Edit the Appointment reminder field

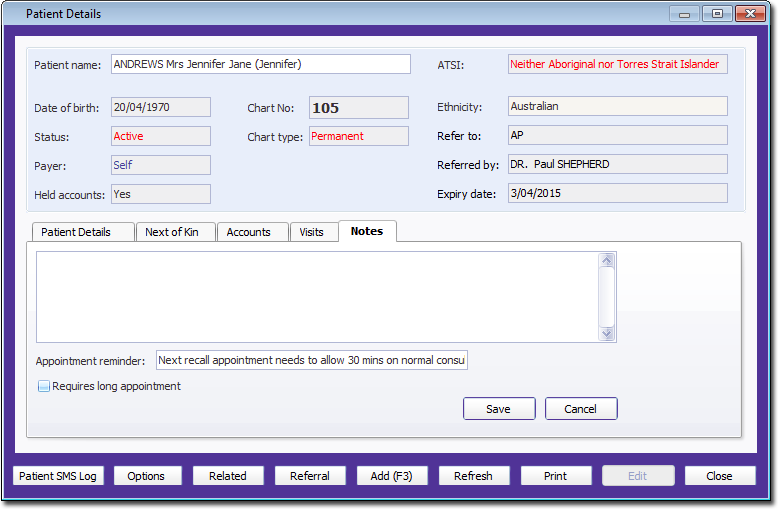coord(311,360)
